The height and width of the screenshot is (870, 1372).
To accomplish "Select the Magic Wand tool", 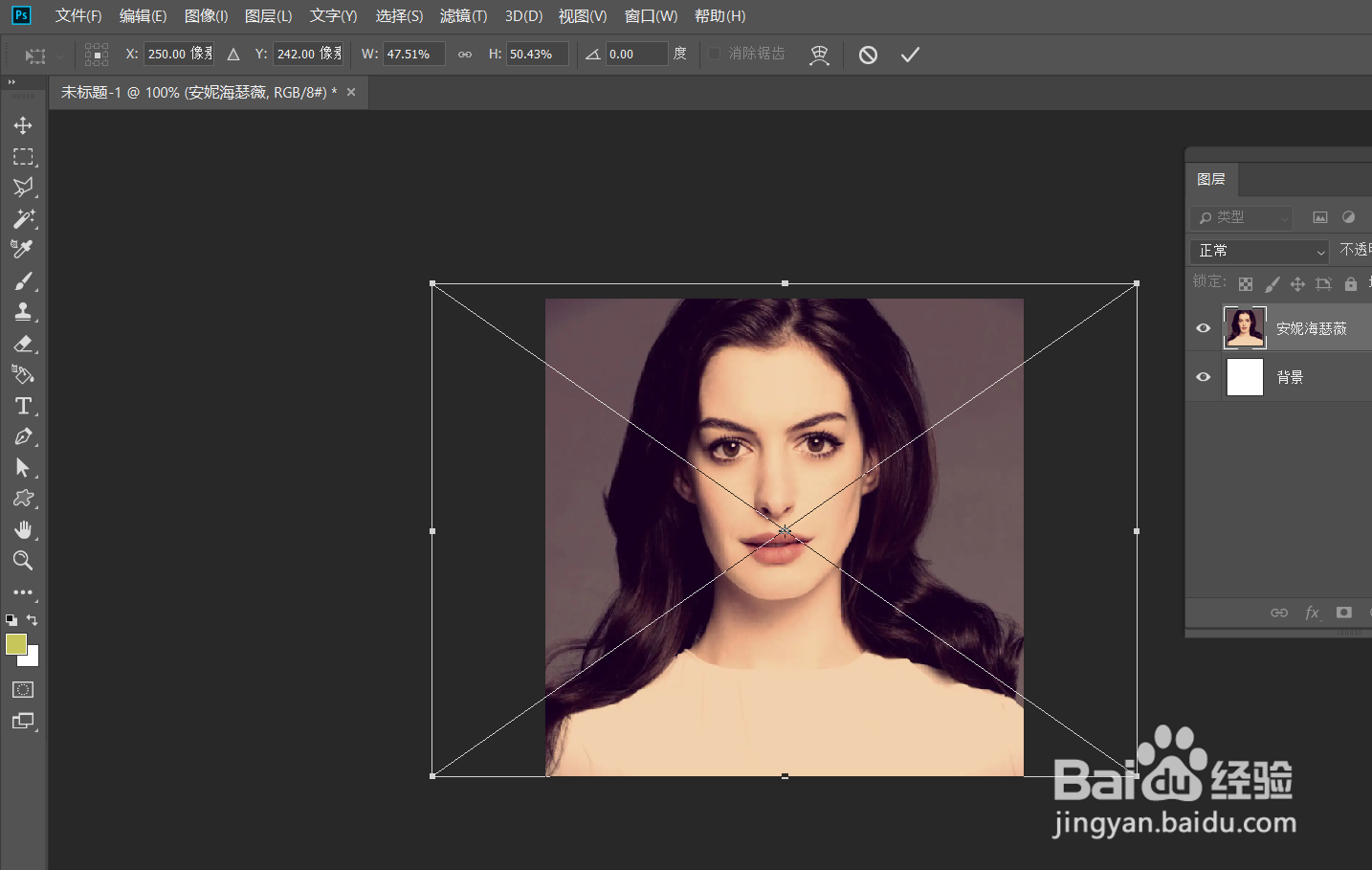I will coord(23,218).
